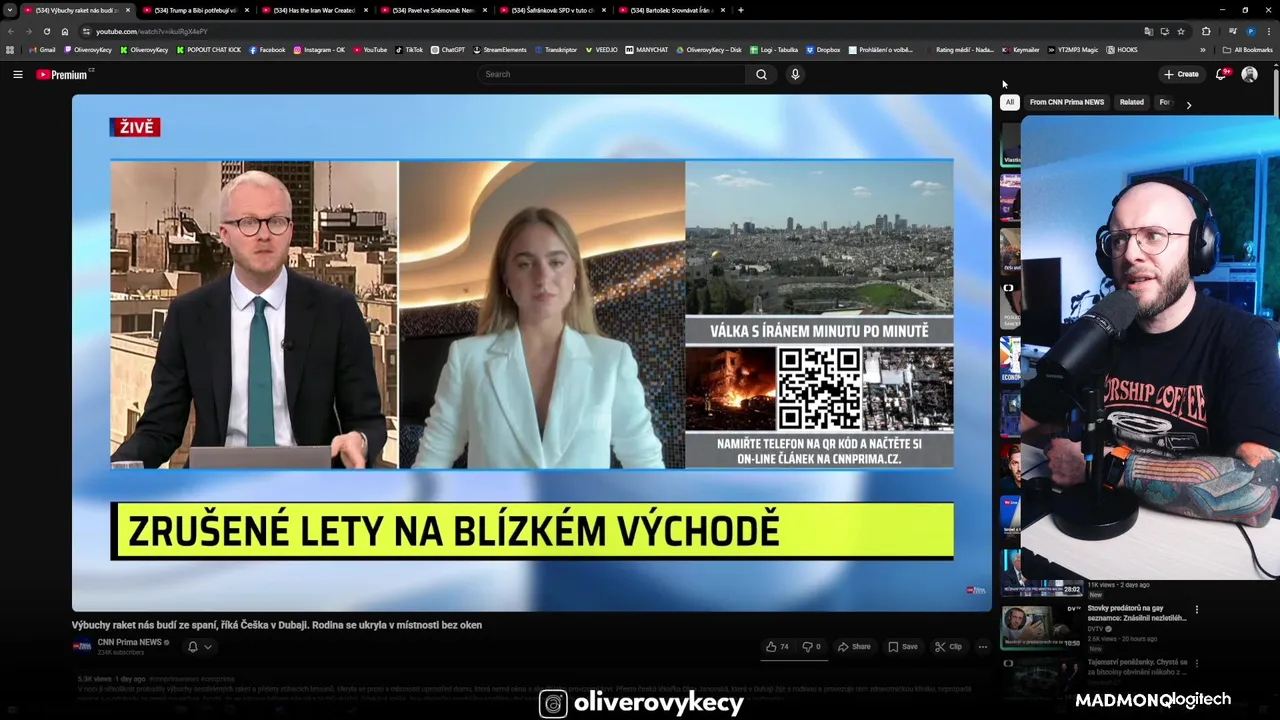Open the CNN Prima NEWS channel name link

[x=129, y=642]
